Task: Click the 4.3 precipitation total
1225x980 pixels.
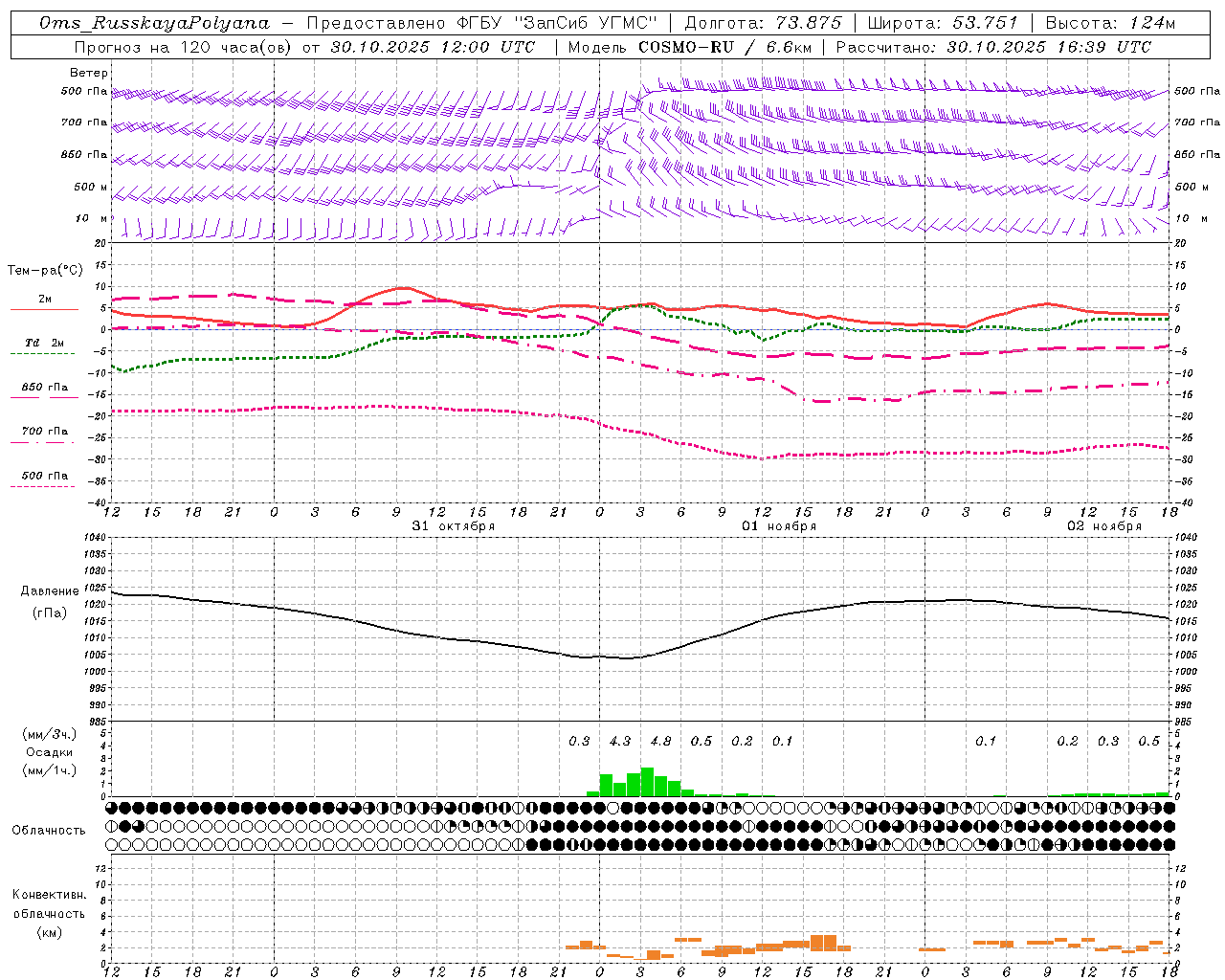Action: 620,741
